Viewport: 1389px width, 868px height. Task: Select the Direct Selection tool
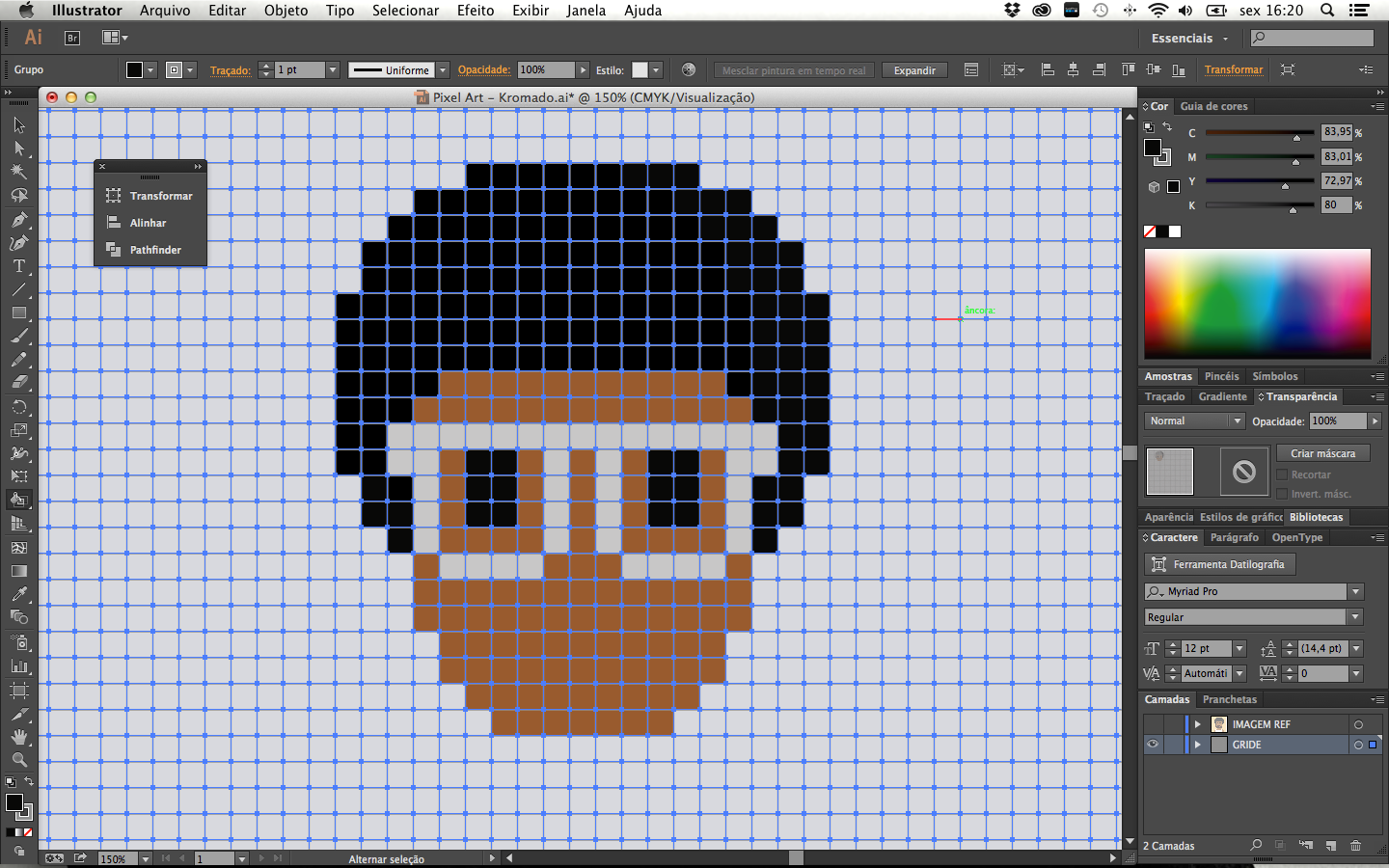19,149
